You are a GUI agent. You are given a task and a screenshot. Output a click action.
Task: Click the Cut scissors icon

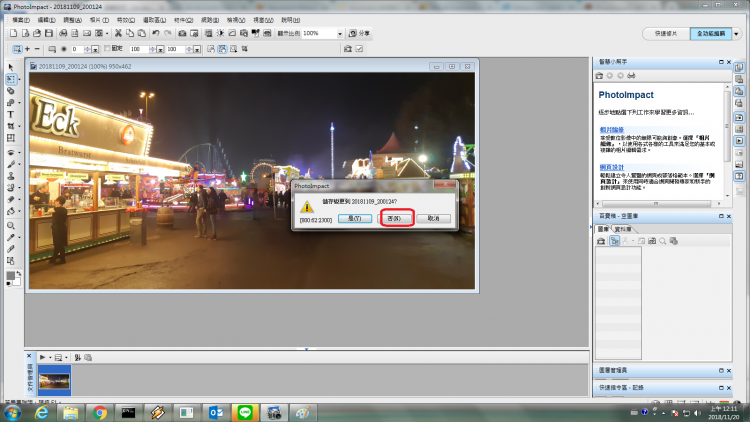pos(118,33)
